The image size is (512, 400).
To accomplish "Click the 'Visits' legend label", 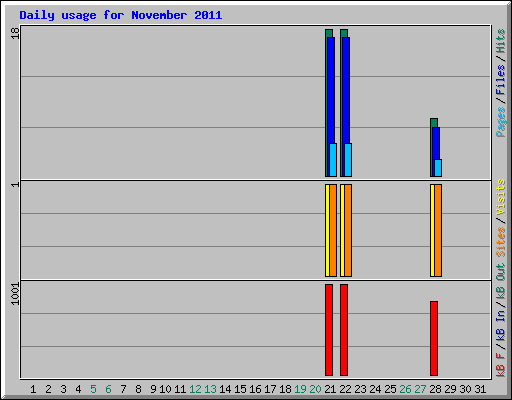I will (500, 197).
